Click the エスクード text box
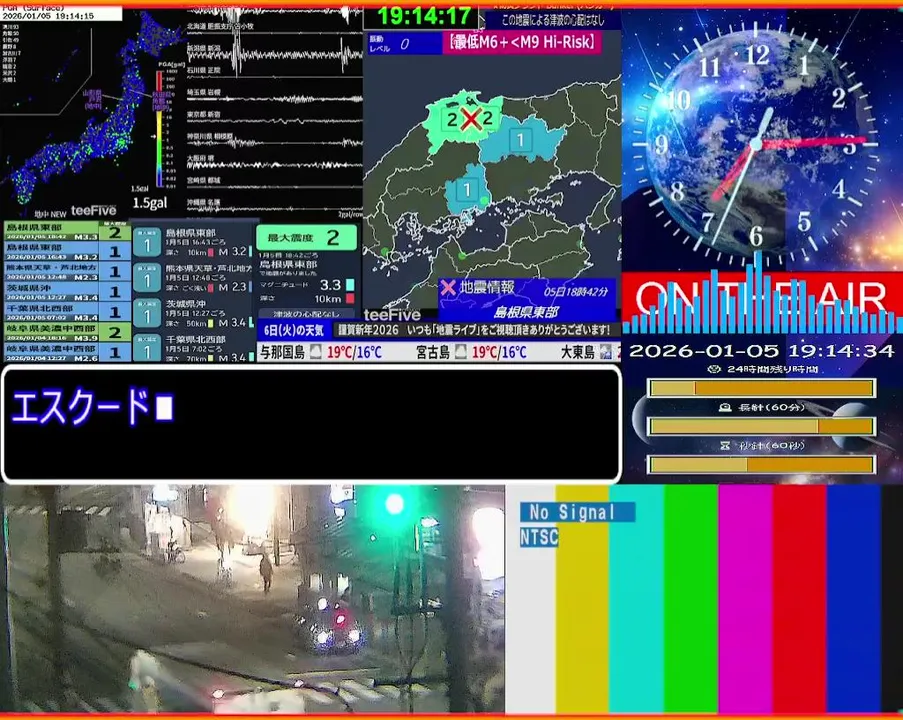This screenshot has height=720, width=903. tap(312, 424)
